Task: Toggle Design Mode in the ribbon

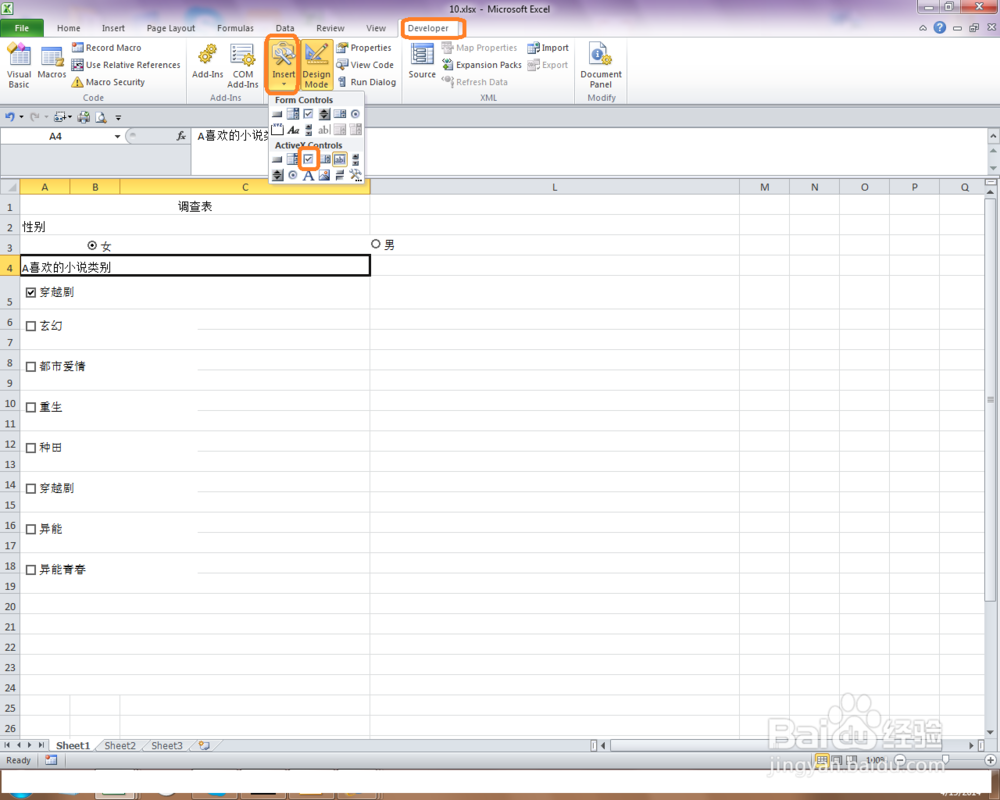Action: pyautogui.click(x=316, y=65)
